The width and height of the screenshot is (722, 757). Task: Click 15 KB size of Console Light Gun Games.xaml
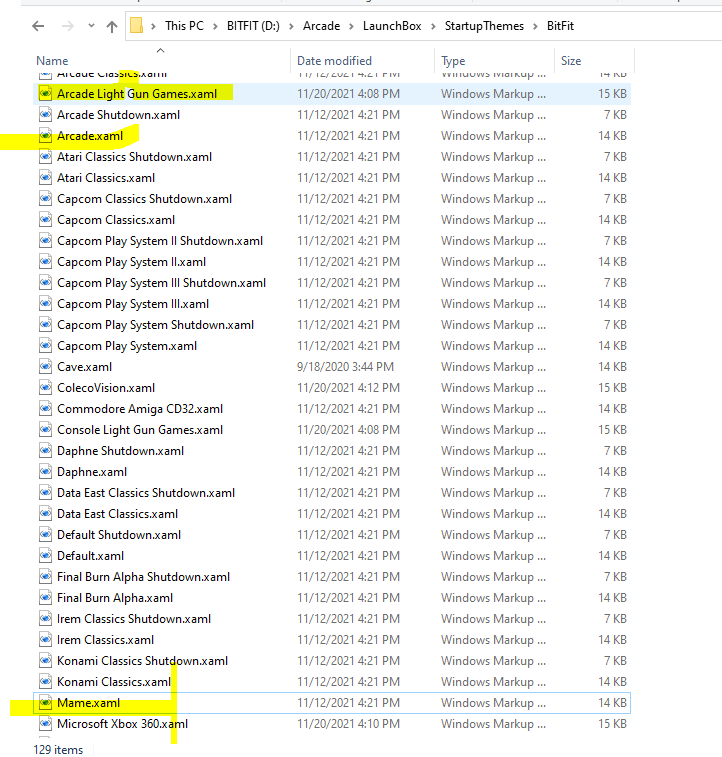point(612,430)
